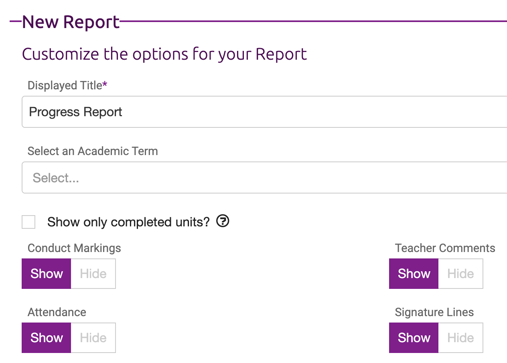Set Attendance to Show
Image resolution: width=507 pixels, height=363 pixels.
point(47,338)
